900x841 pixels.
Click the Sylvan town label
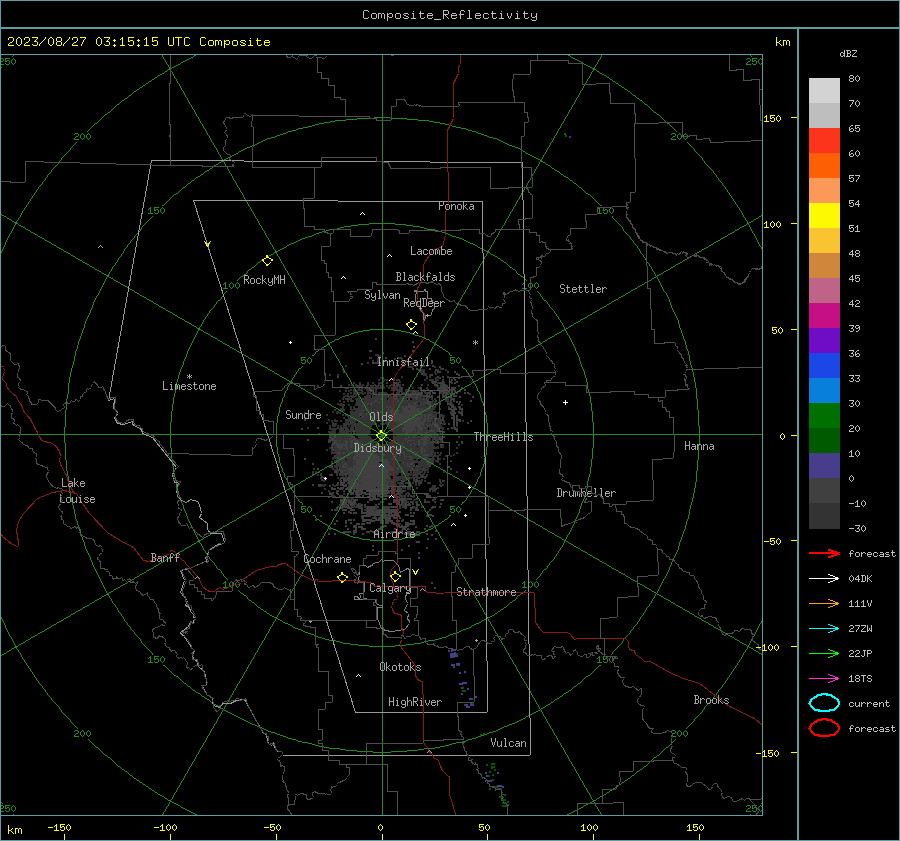tap(382, 295)
